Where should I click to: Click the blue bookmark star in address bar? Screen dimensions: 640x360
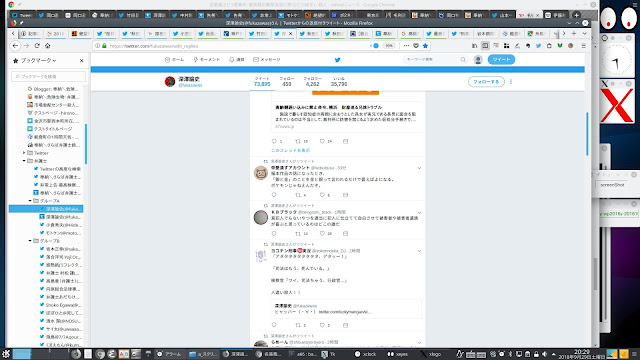(425, 46)
